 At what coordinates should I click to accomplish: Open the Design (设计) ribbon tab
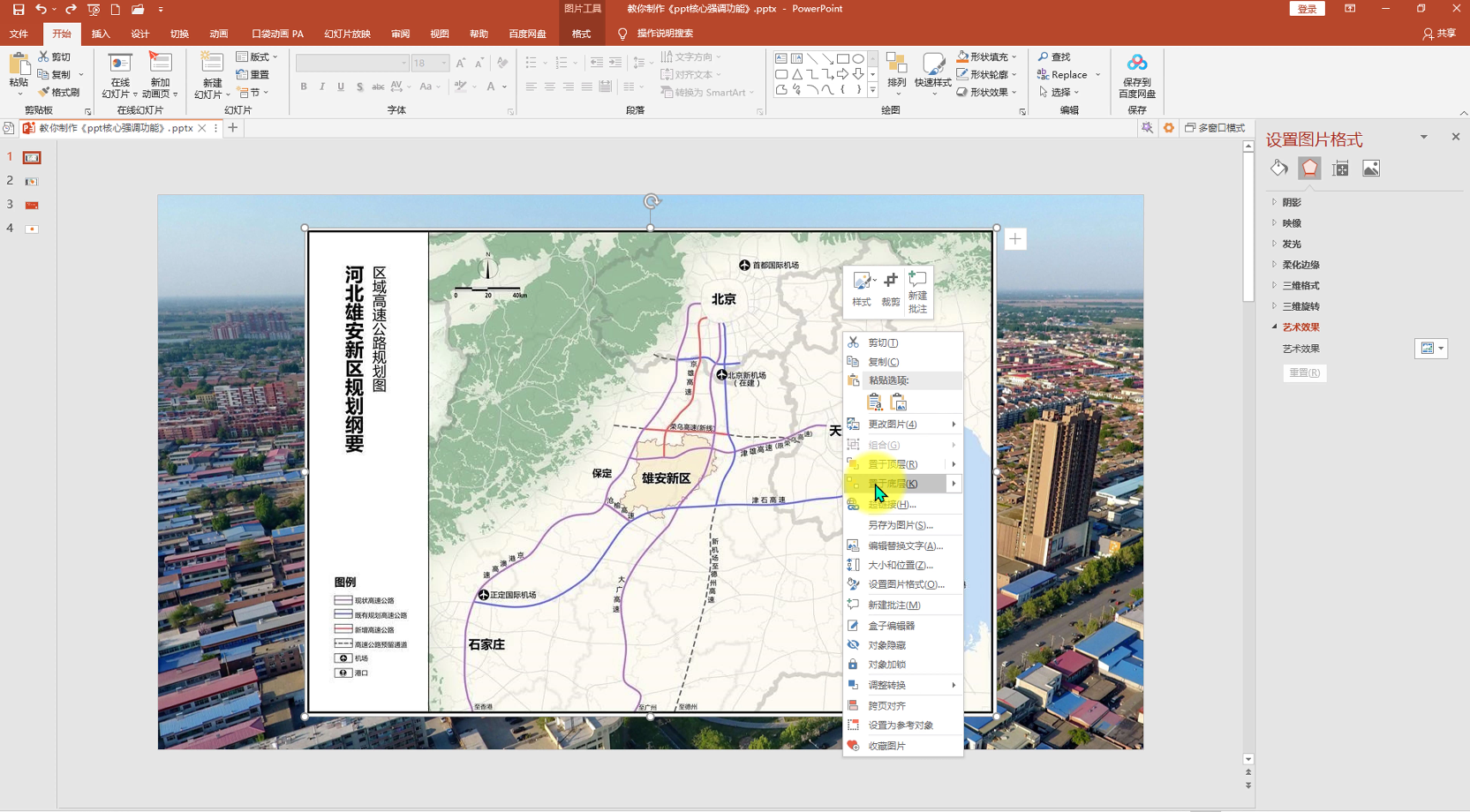[140, 34]
